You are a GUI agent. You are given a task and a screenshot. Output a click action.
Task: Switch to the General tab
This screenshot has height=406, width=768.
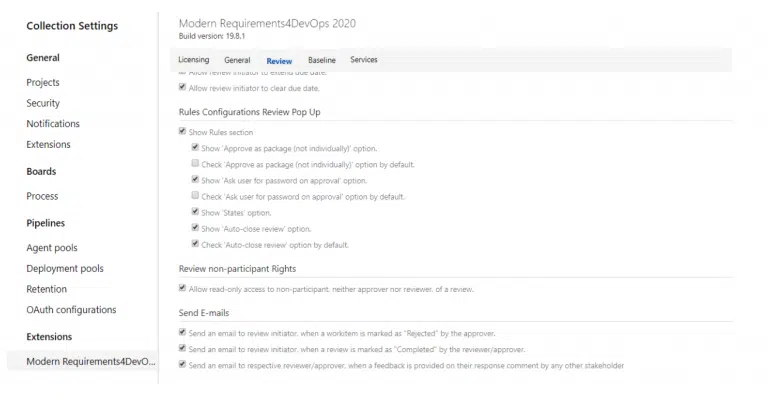coord(237,60)
